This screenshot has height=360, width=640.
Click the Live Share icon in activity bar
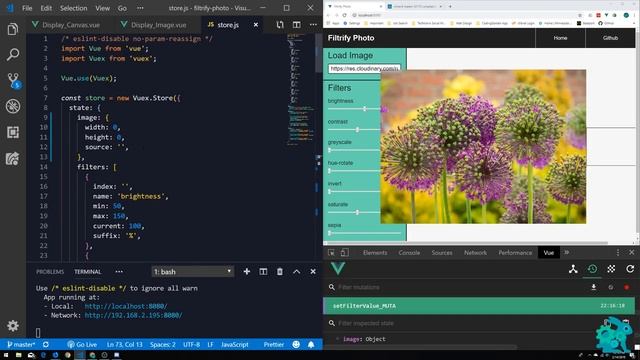13,158
